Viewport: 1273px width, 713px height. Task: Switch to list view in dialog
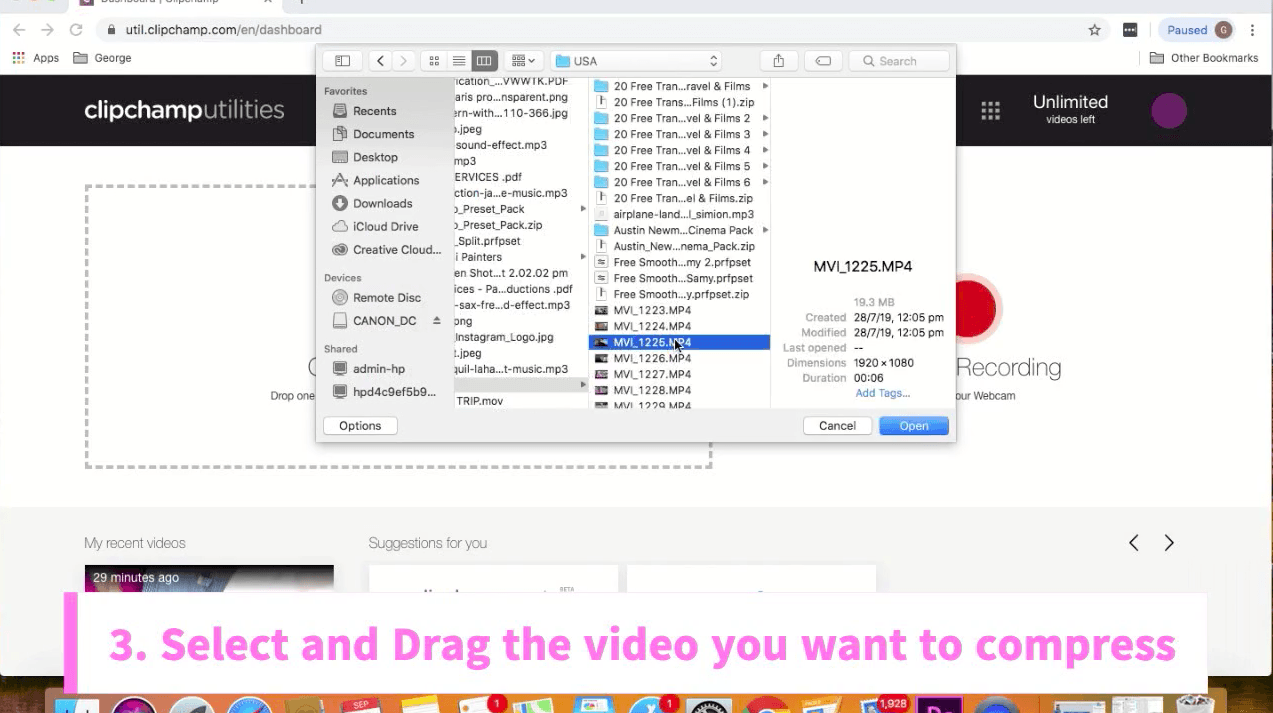click(x=459, y=61)
